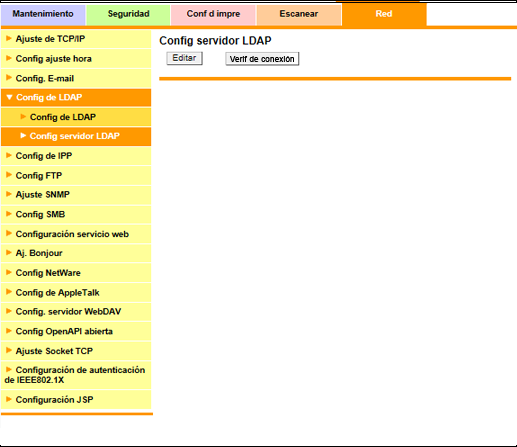Open the Config de LDAP sub-item

coord(76,117)
